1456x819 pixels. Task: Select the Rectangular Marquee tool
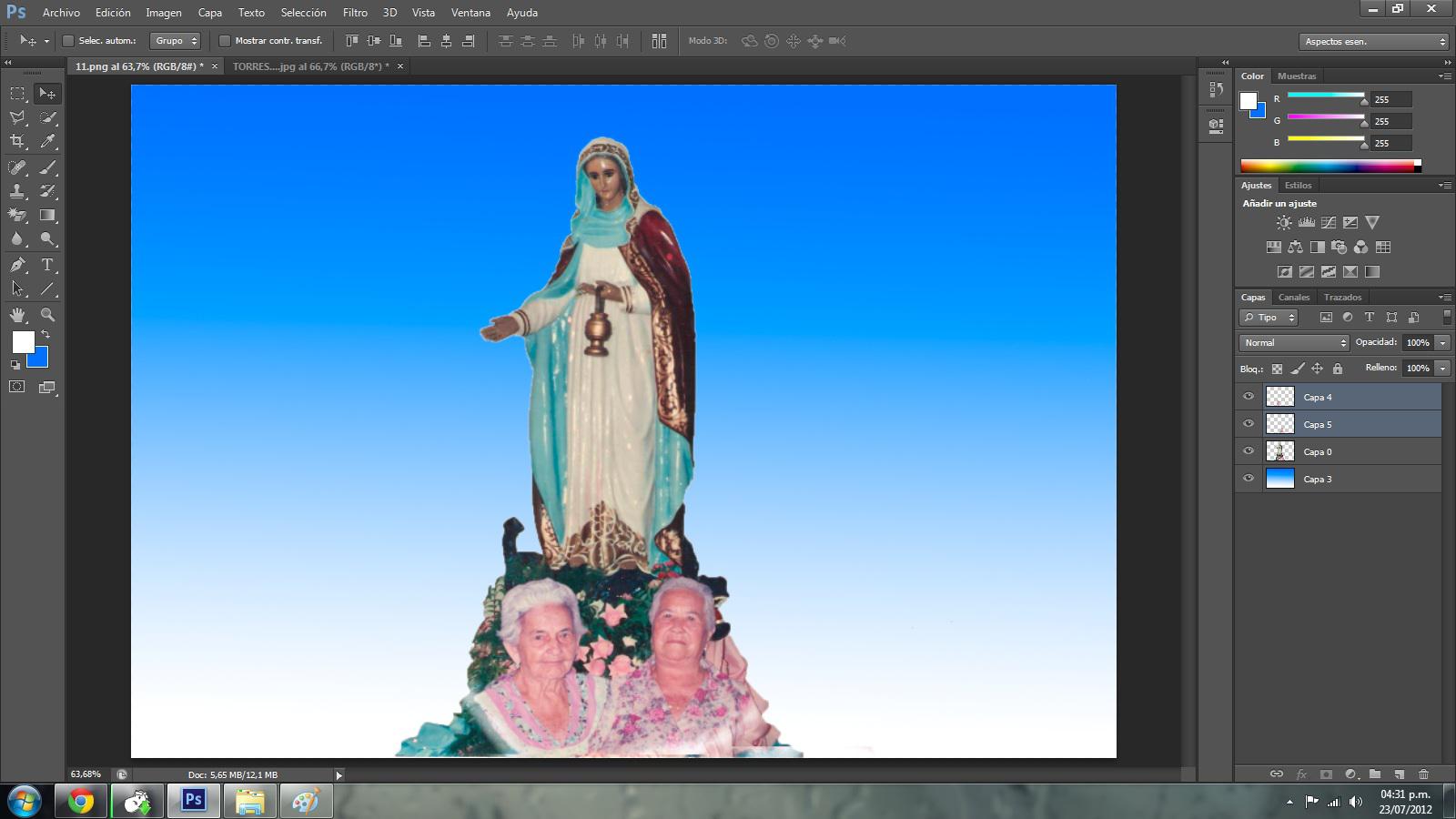tap(17, 94)
